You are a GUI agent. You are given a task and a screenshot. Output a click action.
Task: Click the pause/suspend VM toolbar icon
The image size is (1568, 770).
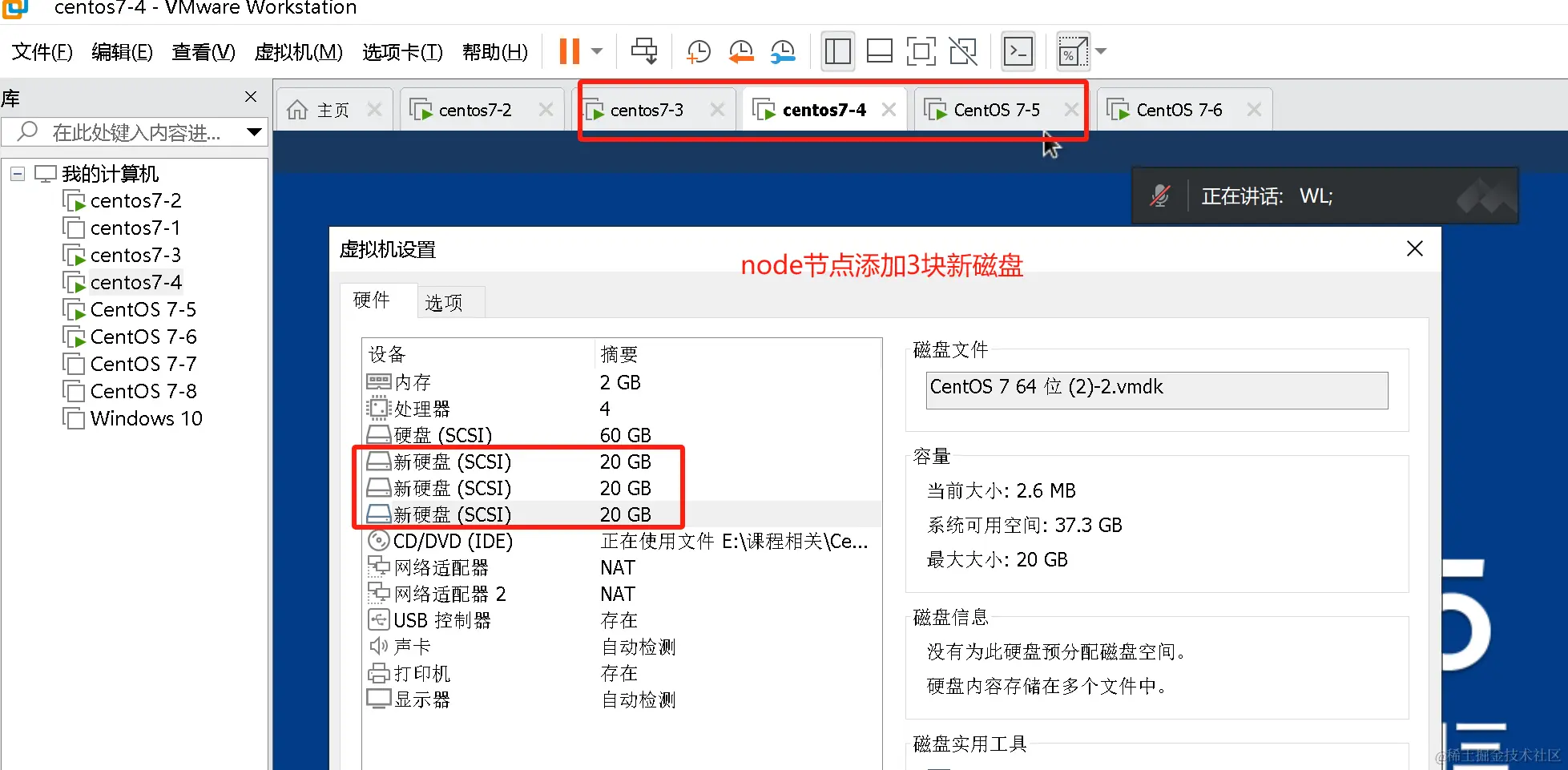(x=569, y=51)
